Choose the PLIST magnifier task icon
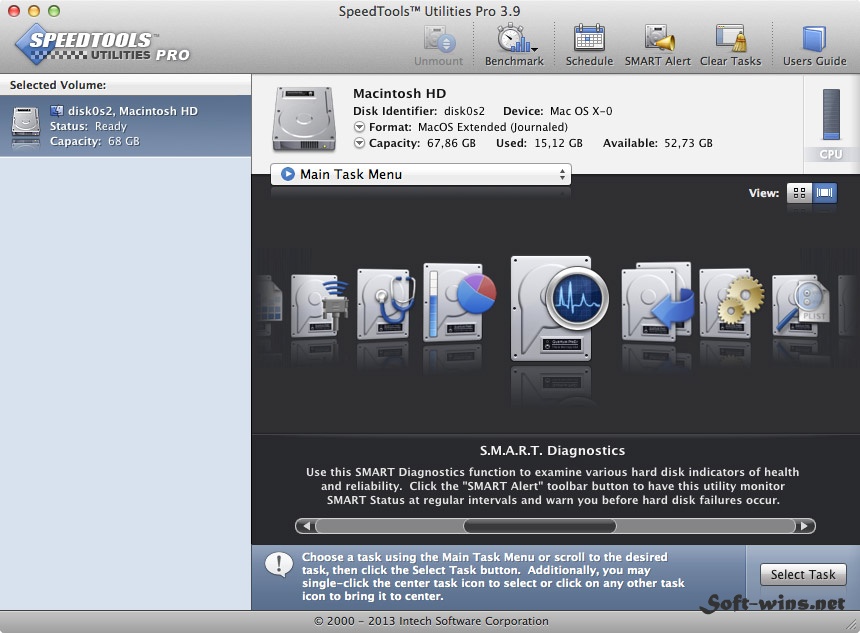 (800, 305)
